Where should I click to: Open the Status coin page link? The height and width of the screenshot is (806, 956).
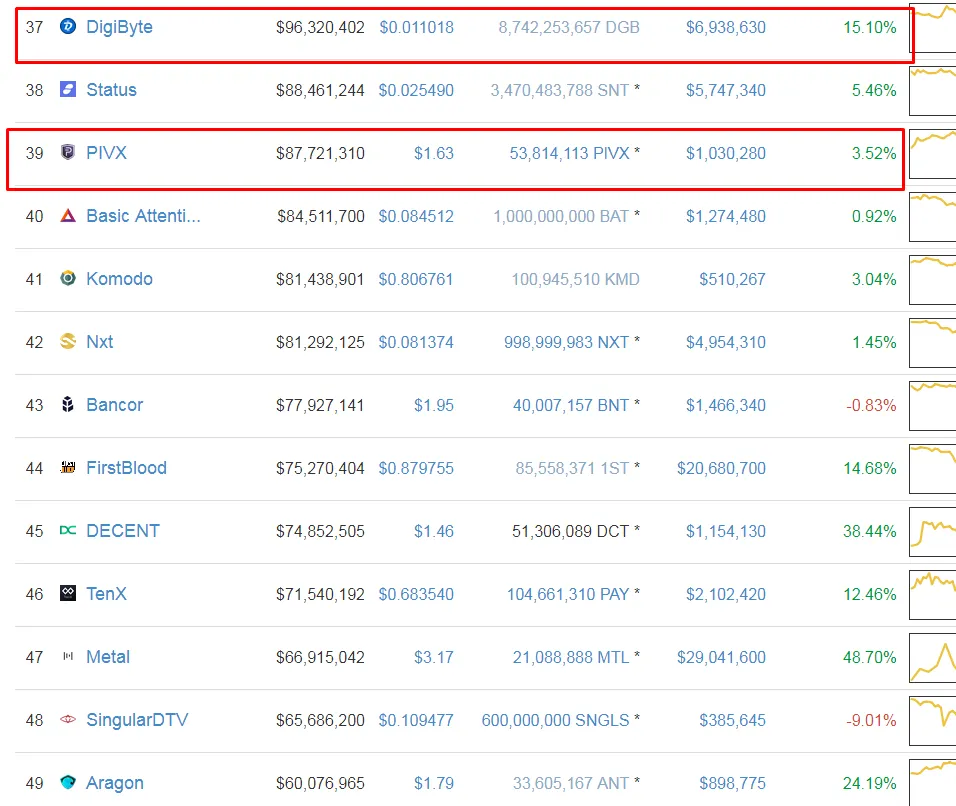(112, 90)
